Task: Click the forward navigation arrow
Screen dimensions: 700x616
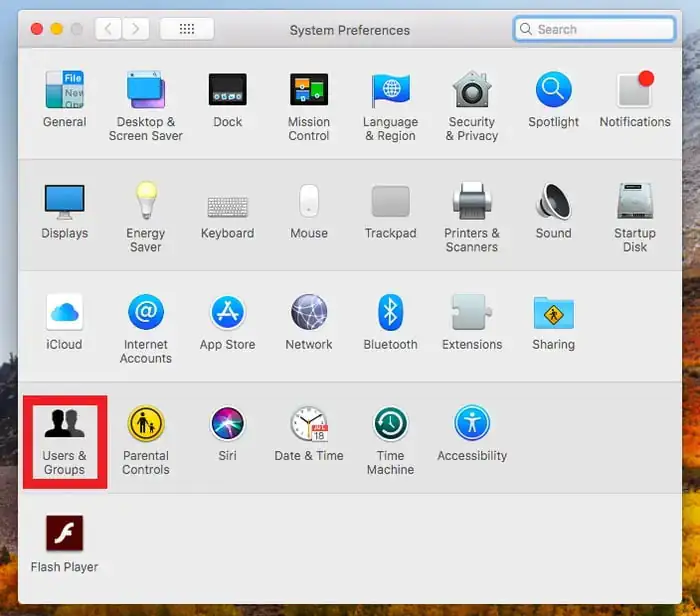Action: (x=136, y=29)
